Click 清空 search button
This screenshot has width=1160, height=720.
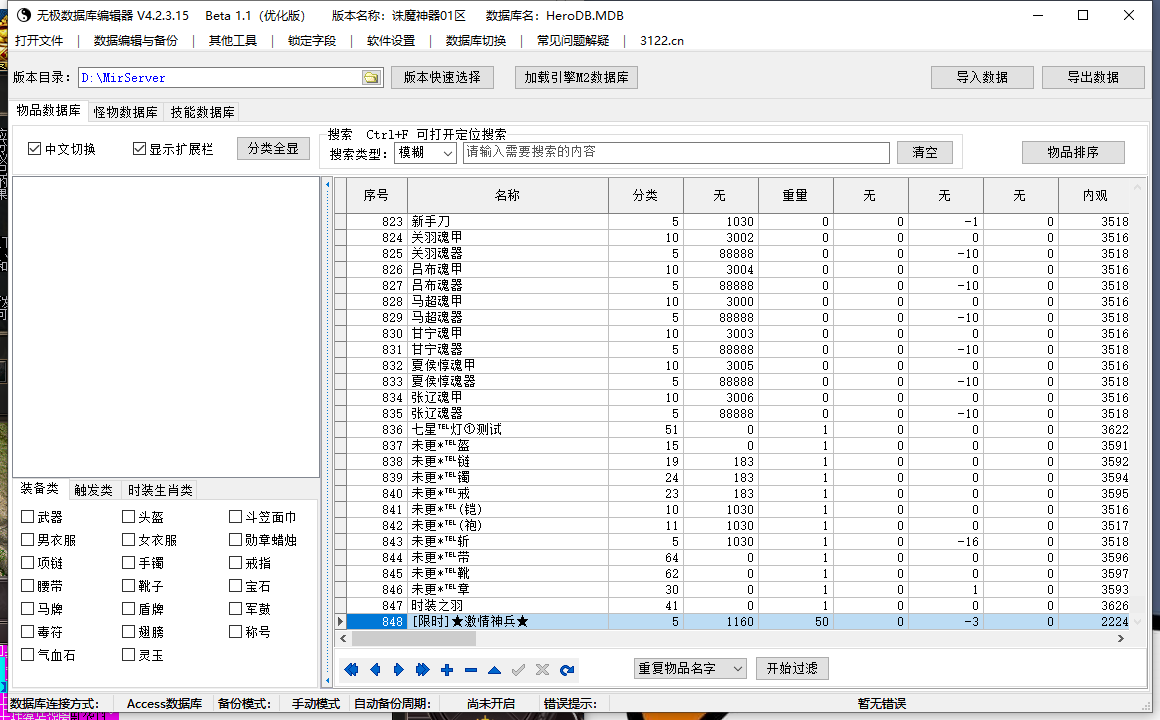(925, 152)
